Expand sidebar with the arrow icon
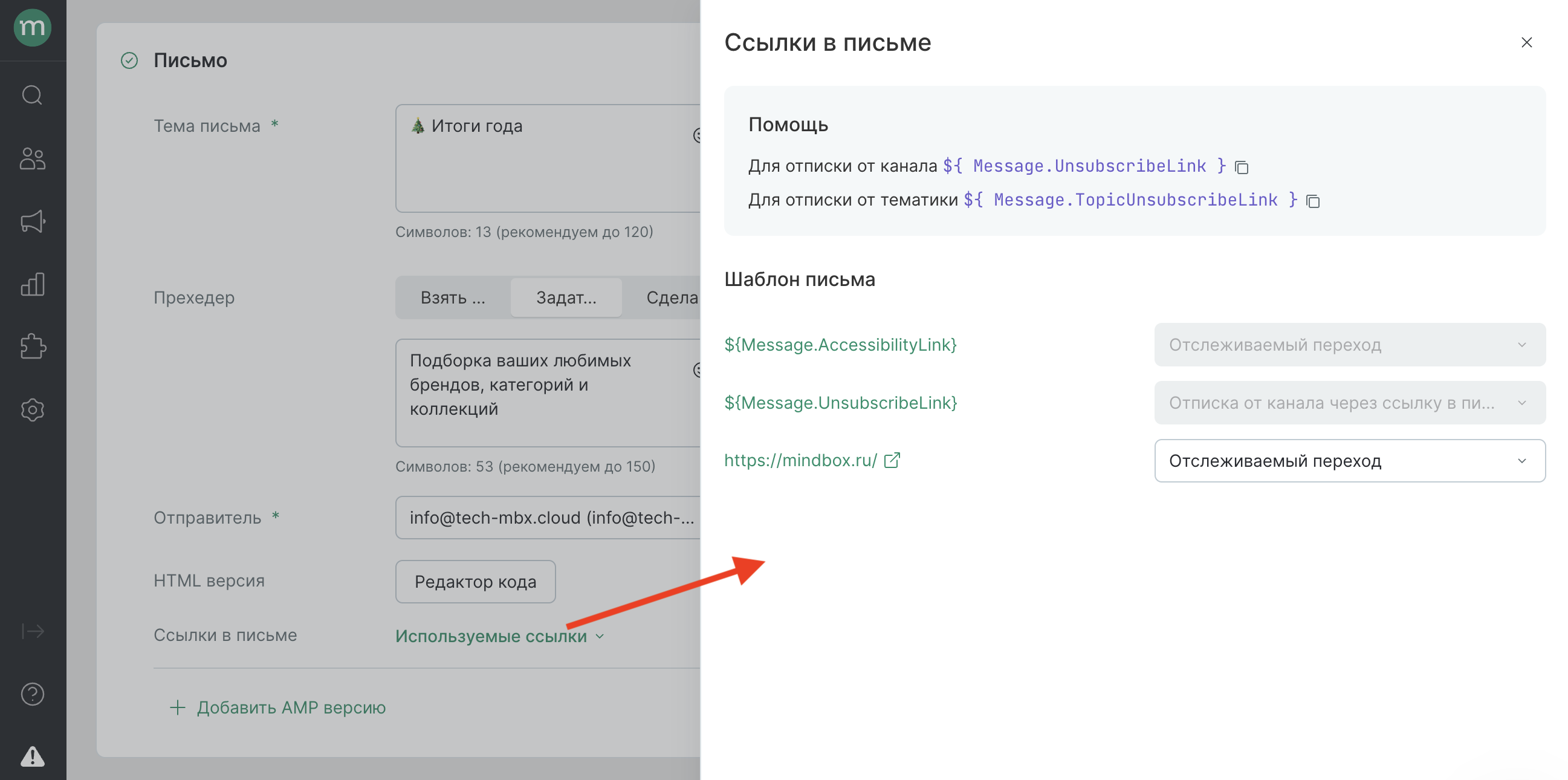The width and height of the screenshot is (1568, 780). [x=33, y=631]
